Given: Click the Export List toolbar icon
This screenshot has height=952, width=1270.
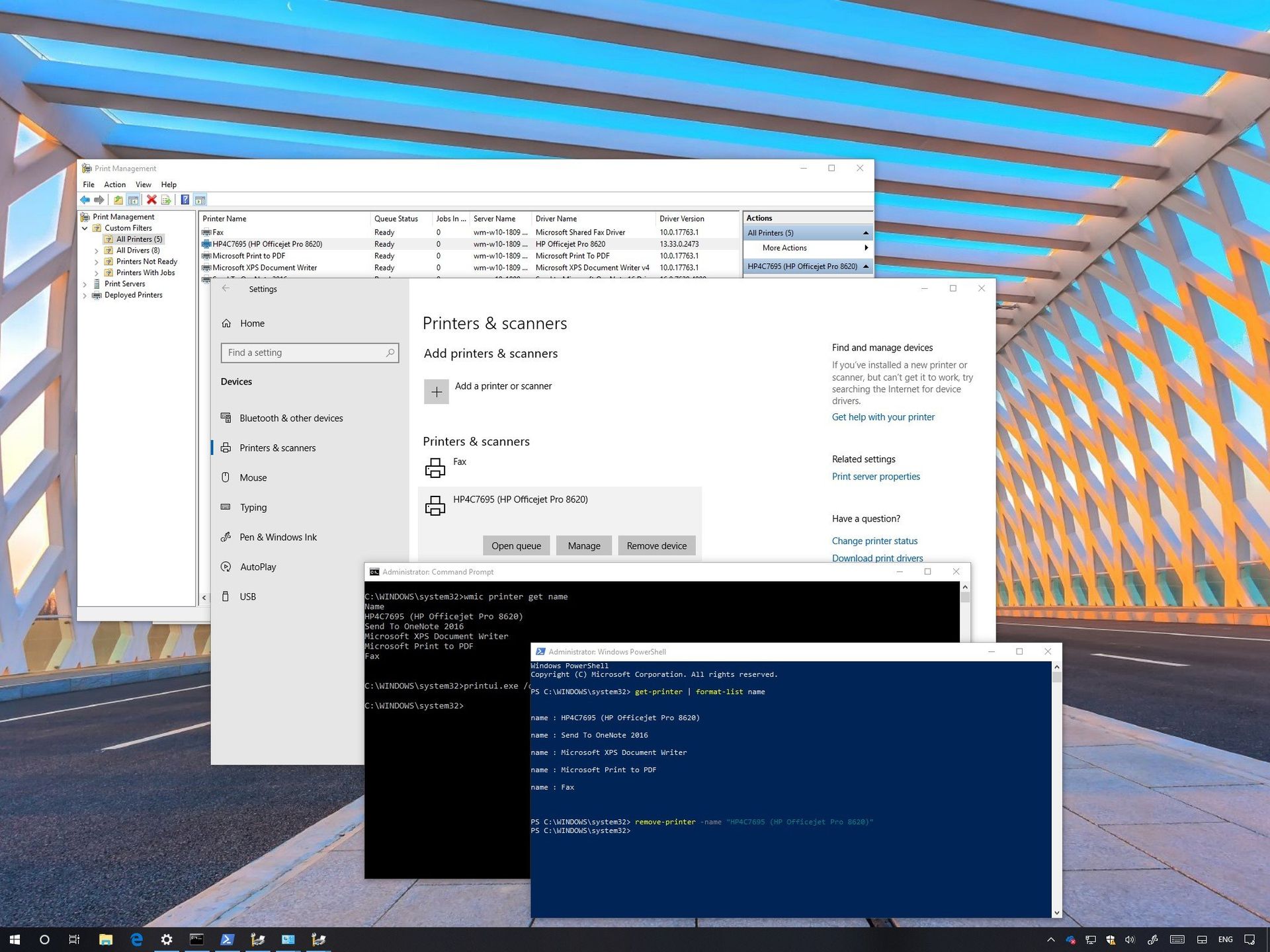Looking at the screenshot, I should click(165, 200).
